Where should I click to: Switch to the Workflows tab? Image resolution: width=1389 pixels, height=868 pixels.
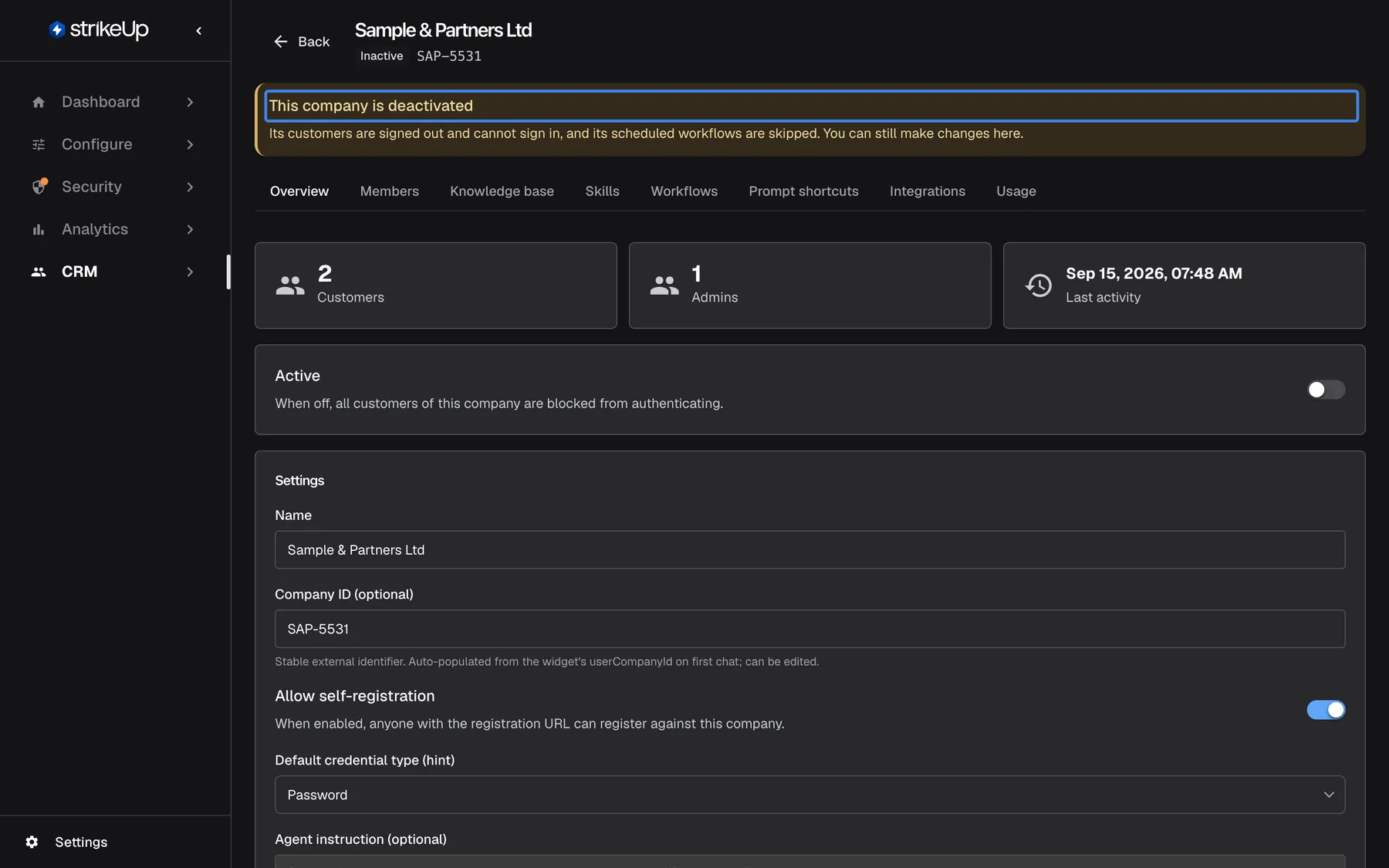click(x=684, y=191)
